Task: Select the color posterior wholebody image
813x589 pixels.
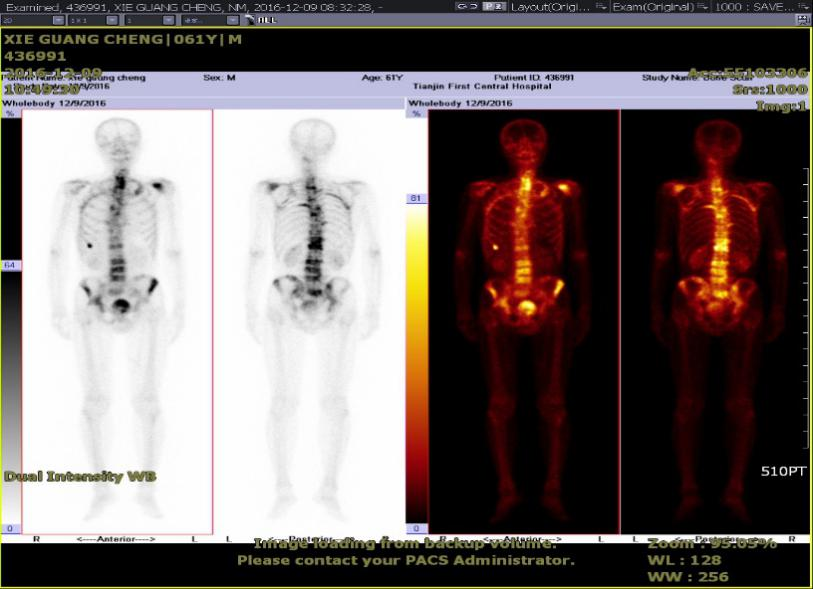Action: (x=714, y=321)
